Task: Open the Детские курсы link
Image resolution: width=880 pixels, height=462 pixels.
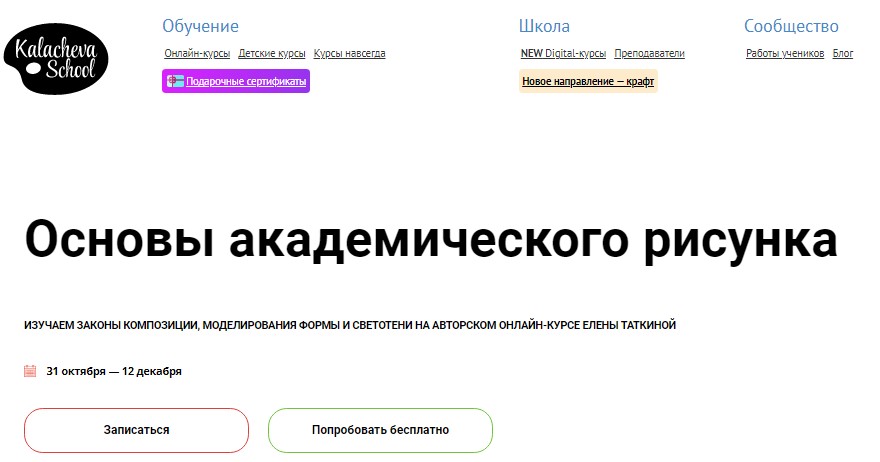Action: 272,54
